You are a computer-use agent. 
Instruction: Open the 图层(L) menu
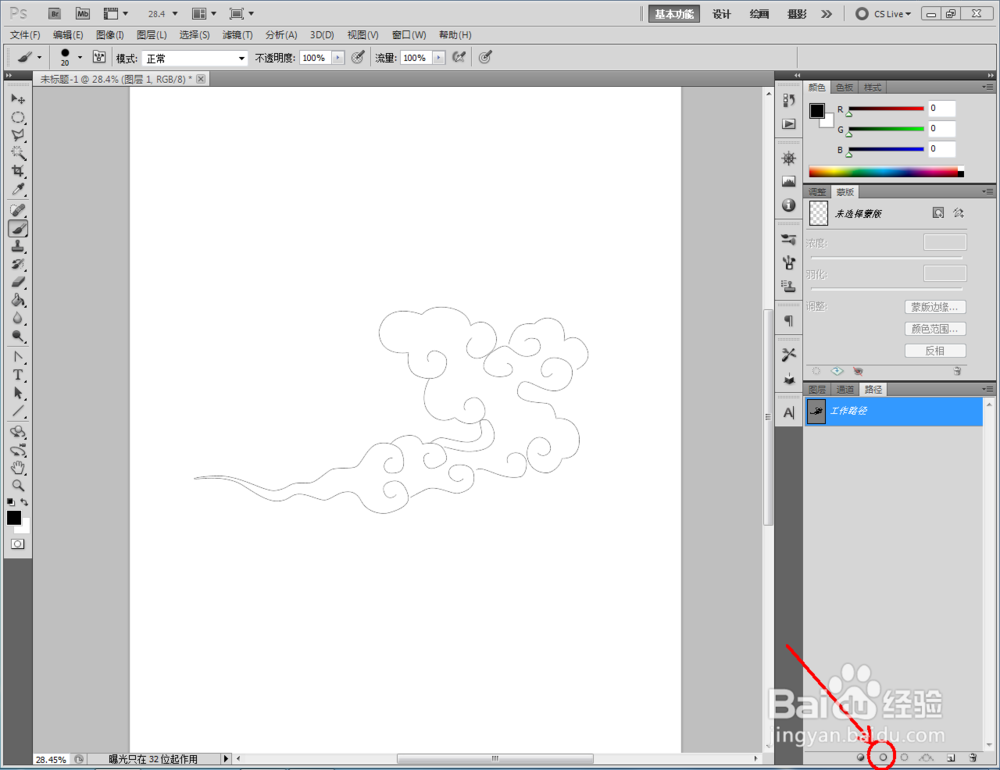coord(152,34)
